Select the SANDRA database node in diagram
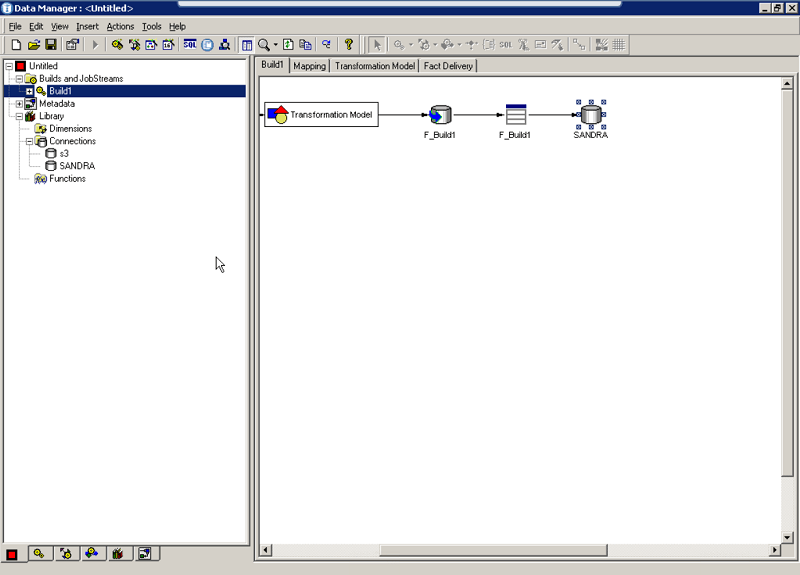800x575 pixels. click(591, 115)
